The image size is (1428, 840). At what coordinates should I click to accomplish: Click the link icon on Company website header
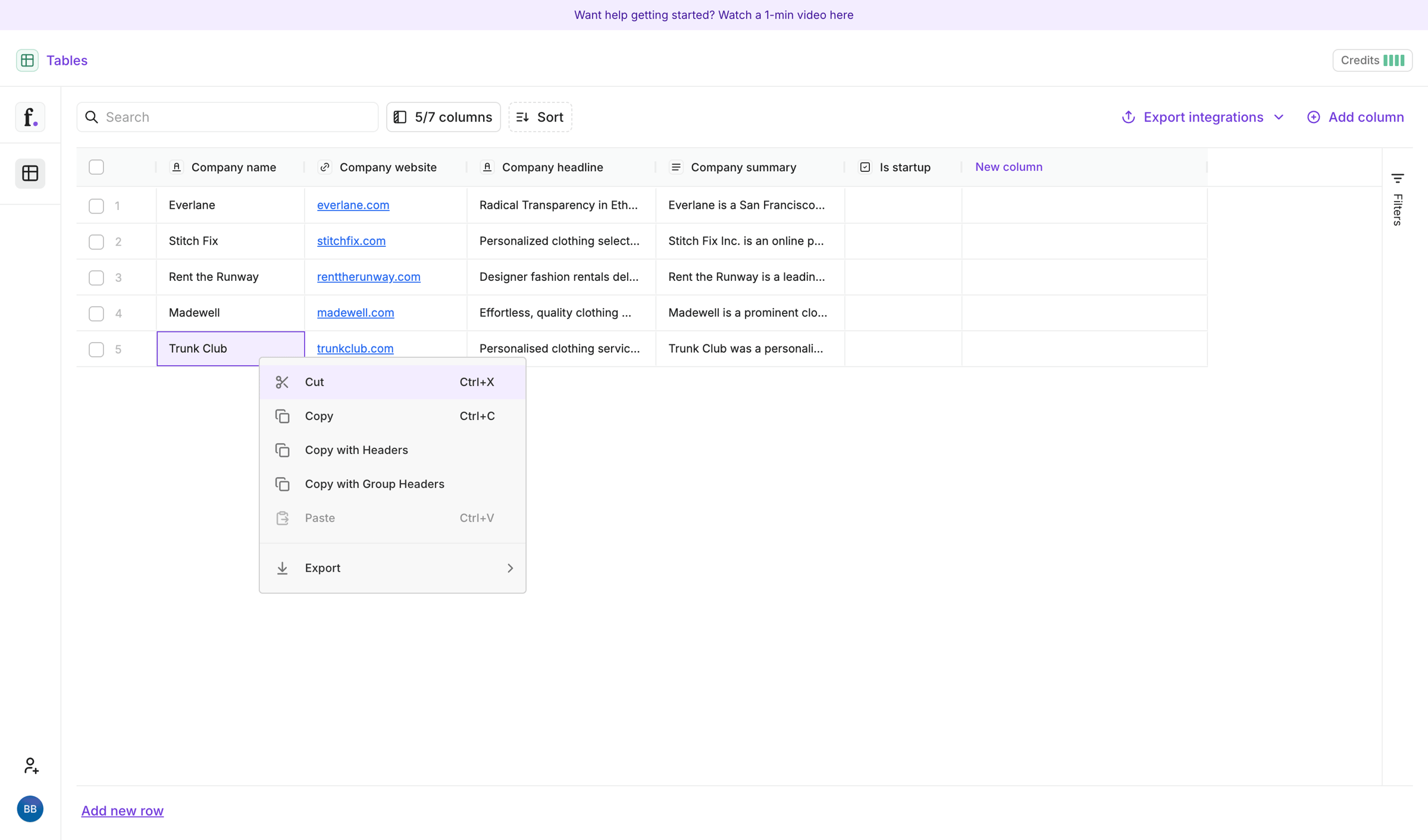click(325, 167)
